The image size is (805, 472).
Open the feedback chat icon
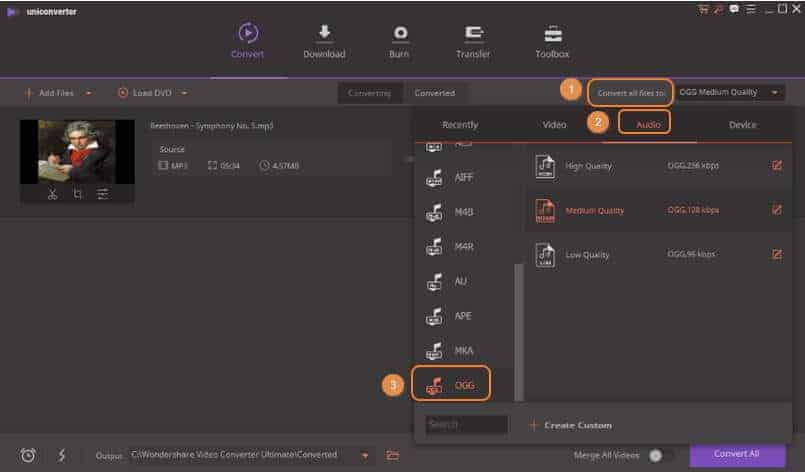tap(734, 9)
